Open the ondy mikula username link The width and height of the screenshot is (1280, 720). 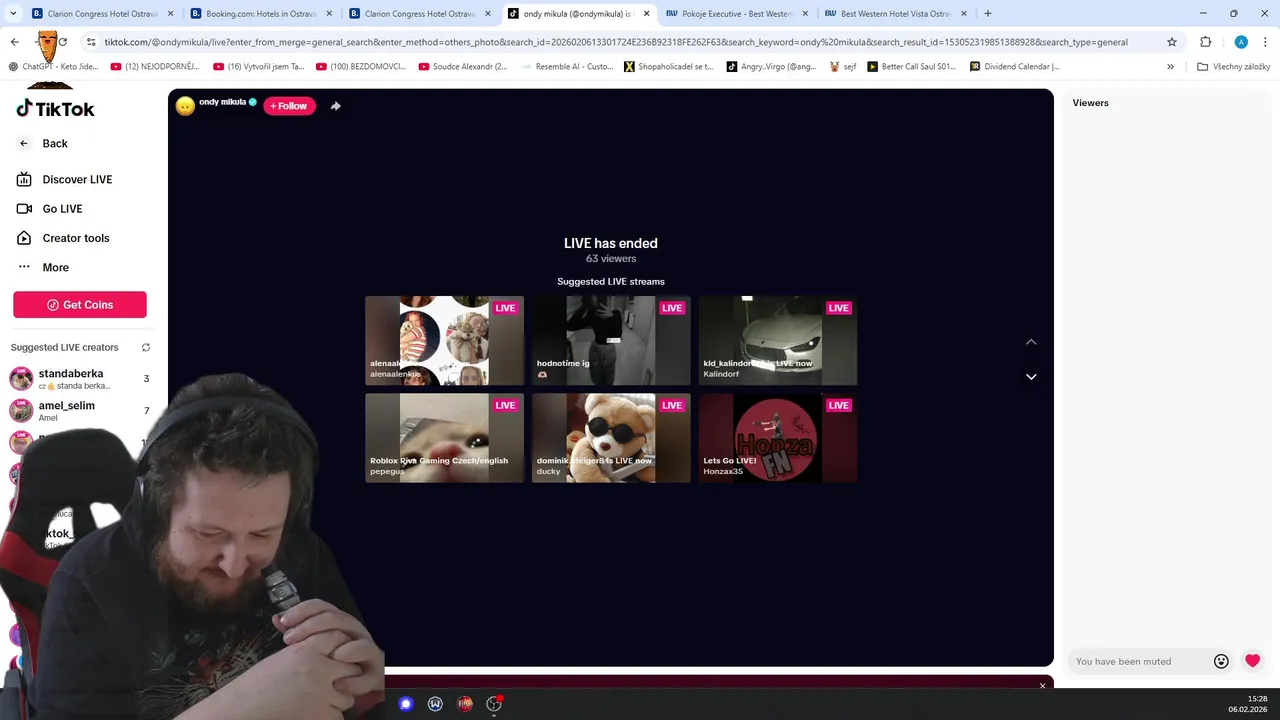click(222, 102)
